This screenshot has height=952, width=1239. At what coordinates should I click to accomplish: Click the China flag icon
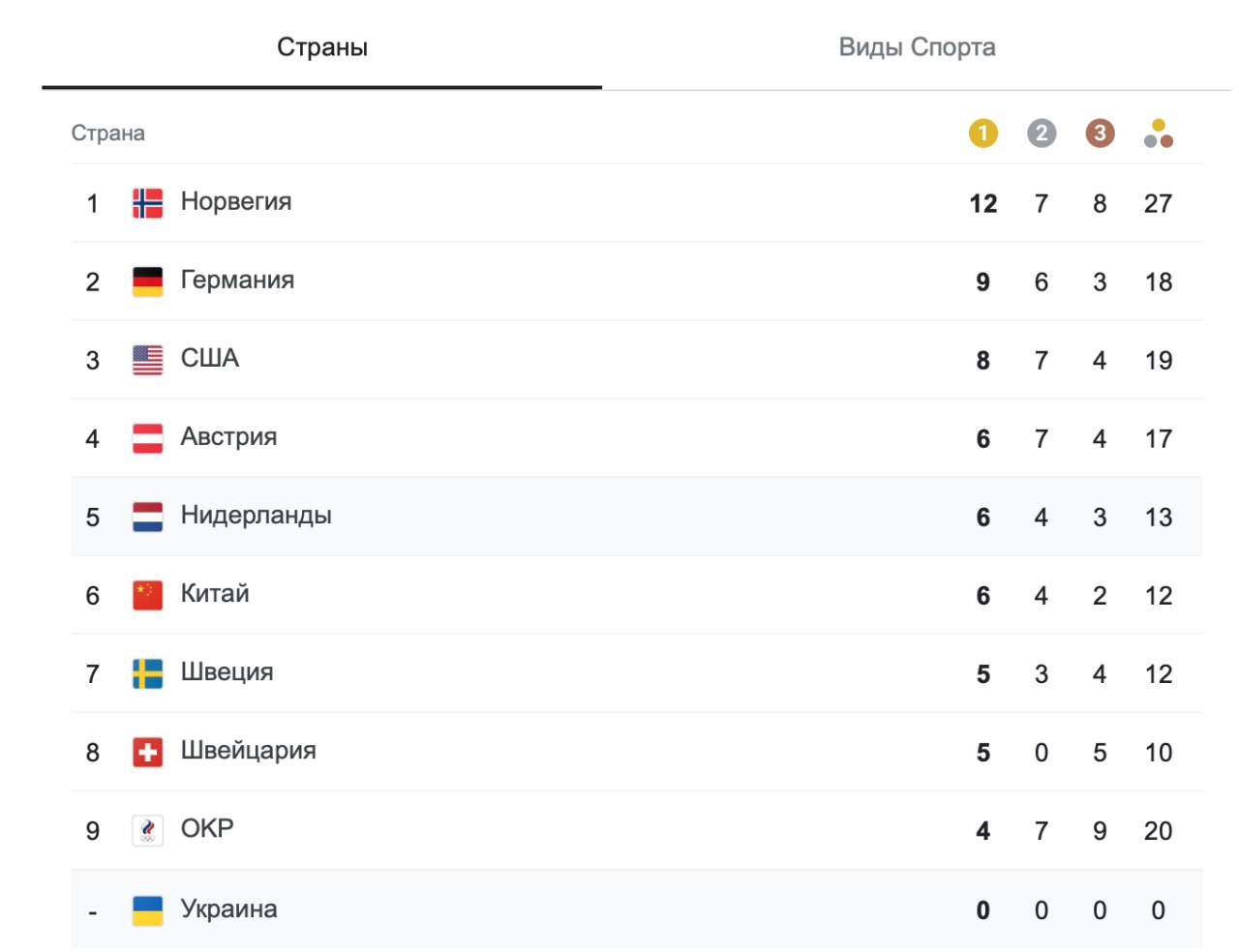[147, 595]
